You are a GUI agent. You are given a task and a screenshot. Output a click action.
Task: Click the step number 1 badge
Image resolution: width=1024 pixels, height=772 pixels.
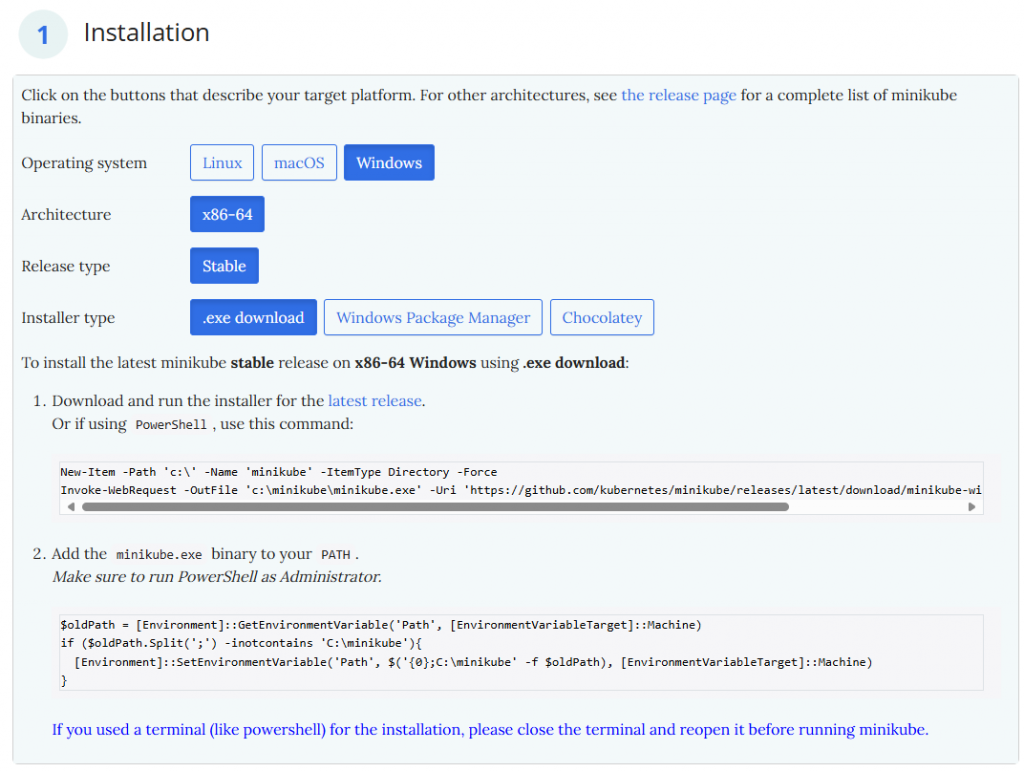[43, 35]
